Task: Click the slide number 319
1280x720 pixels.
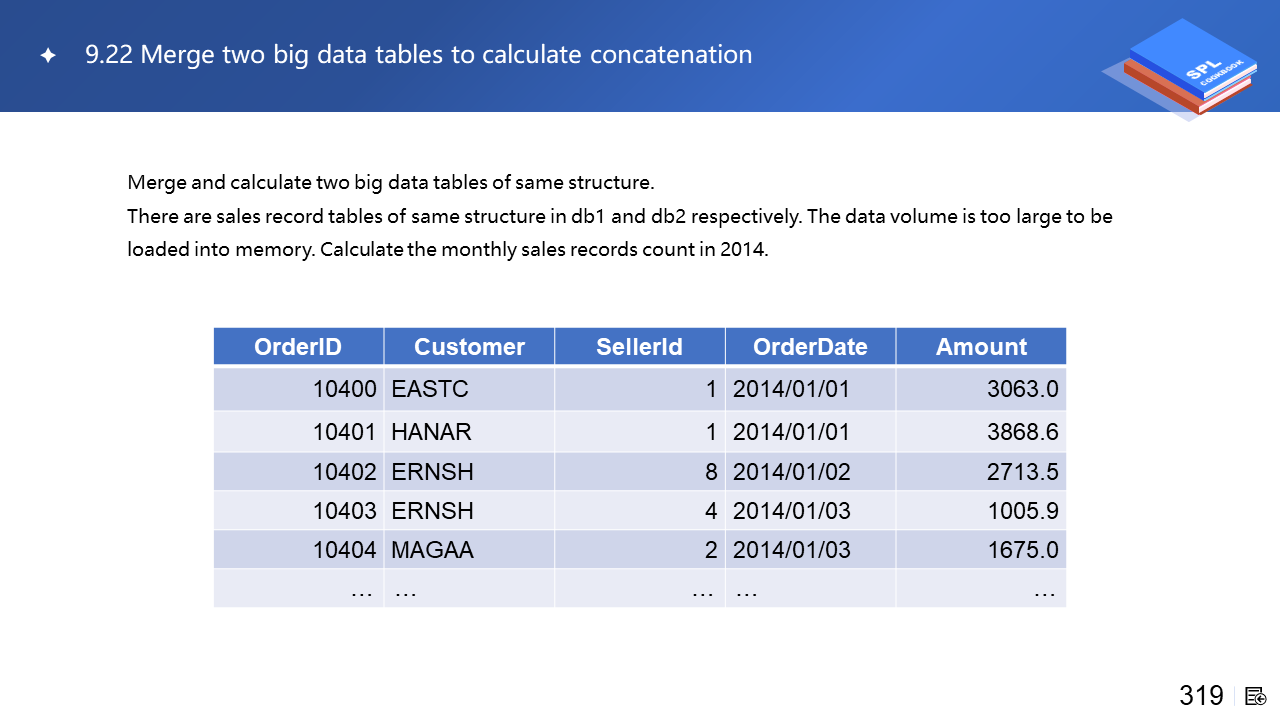Action: (1201, 696)
